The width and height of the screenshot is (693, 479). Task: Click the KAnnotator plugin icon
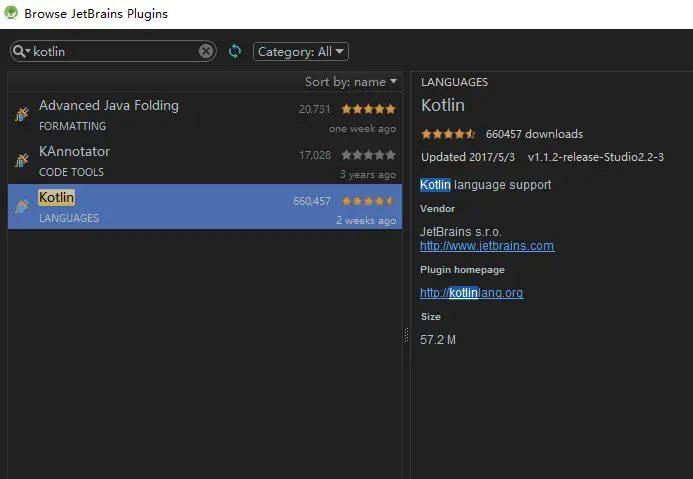click(x=22, y=160)
